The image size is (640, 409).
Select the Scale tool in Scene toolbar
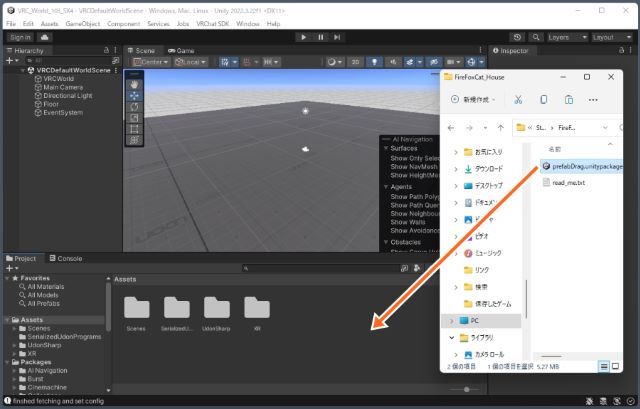(134, 118)
